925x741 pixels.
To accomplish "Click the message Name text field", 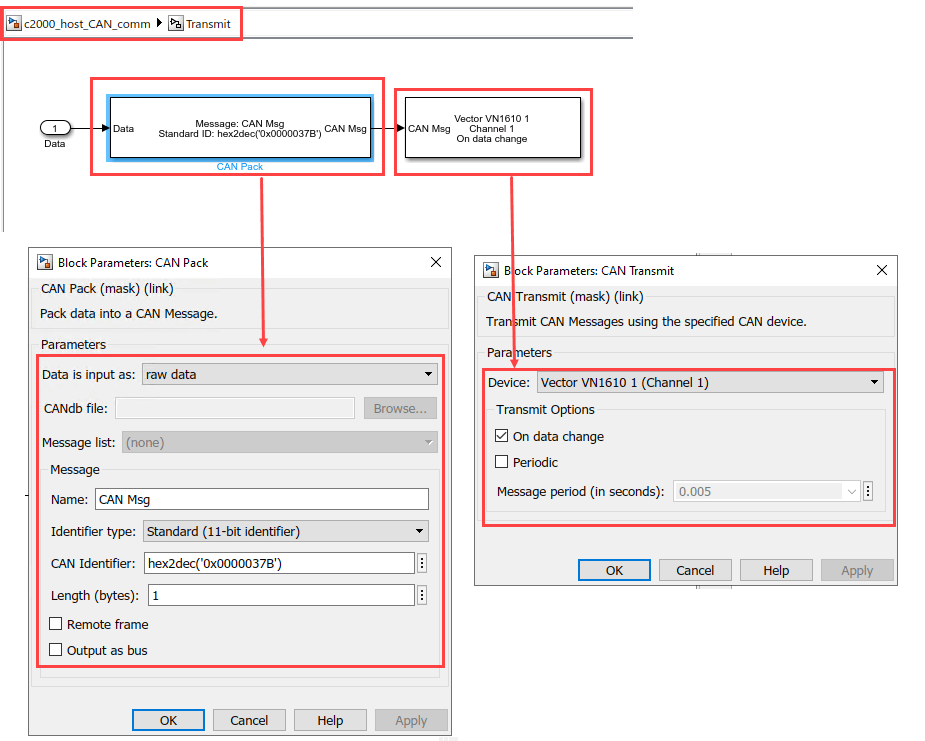I will (261, 499).
